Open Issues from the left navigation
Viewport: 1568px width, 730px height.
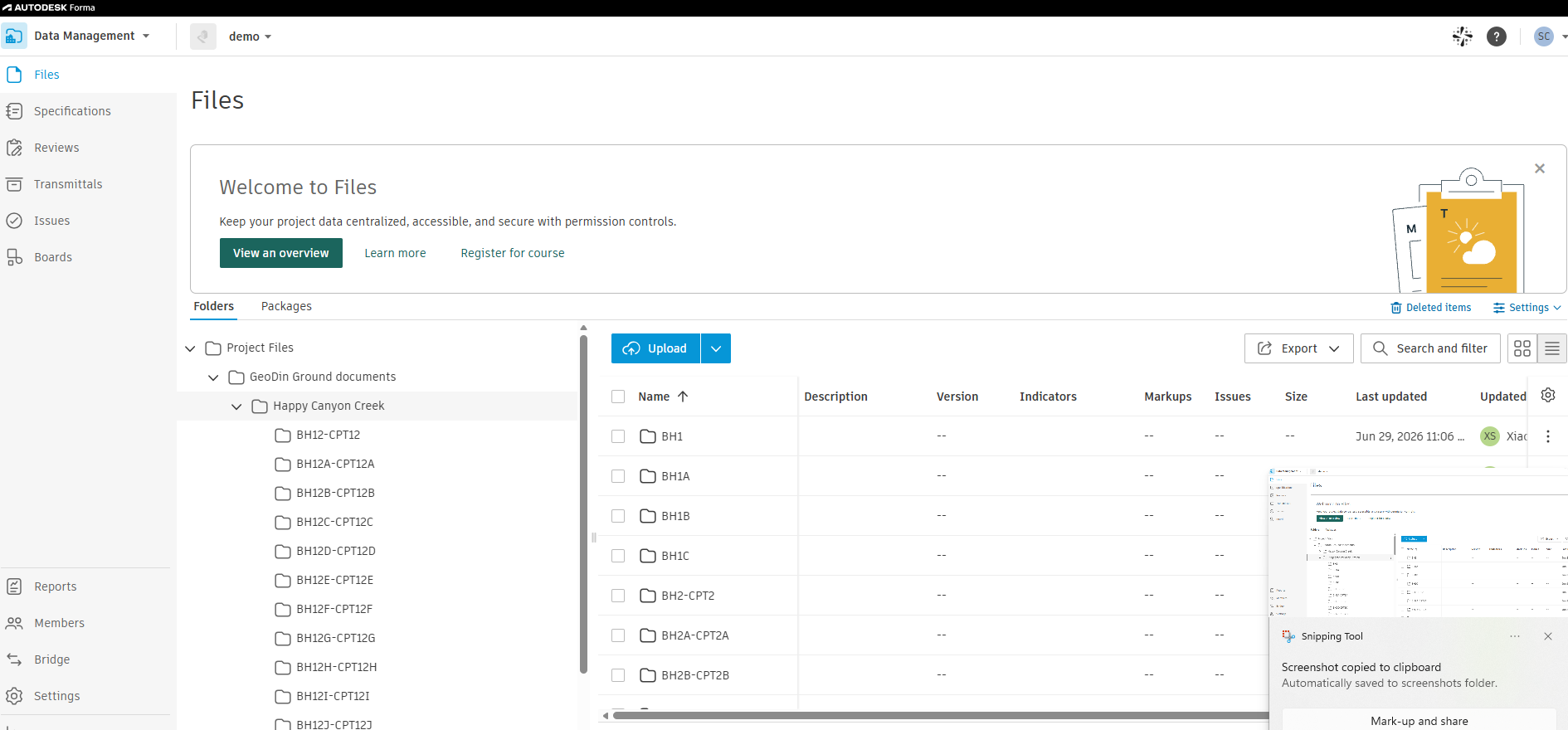coord(51,221)
